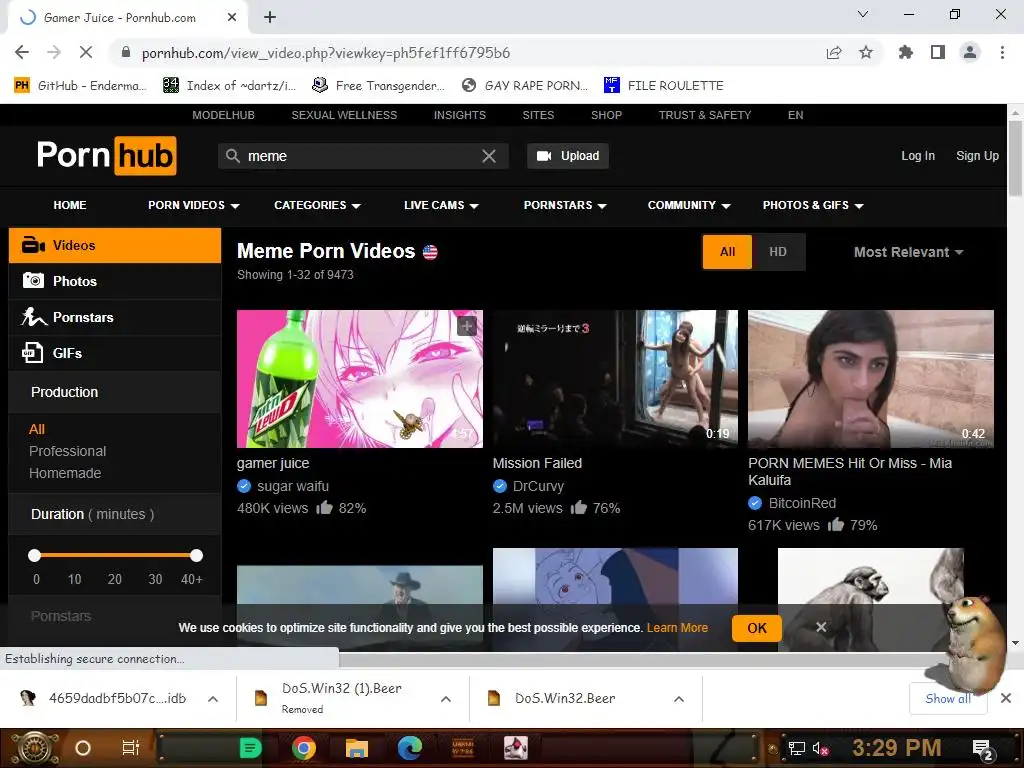This screenshot has width=1024, height=768.
Task: Open options chevron for the .idb download
Action: (213, 699)
